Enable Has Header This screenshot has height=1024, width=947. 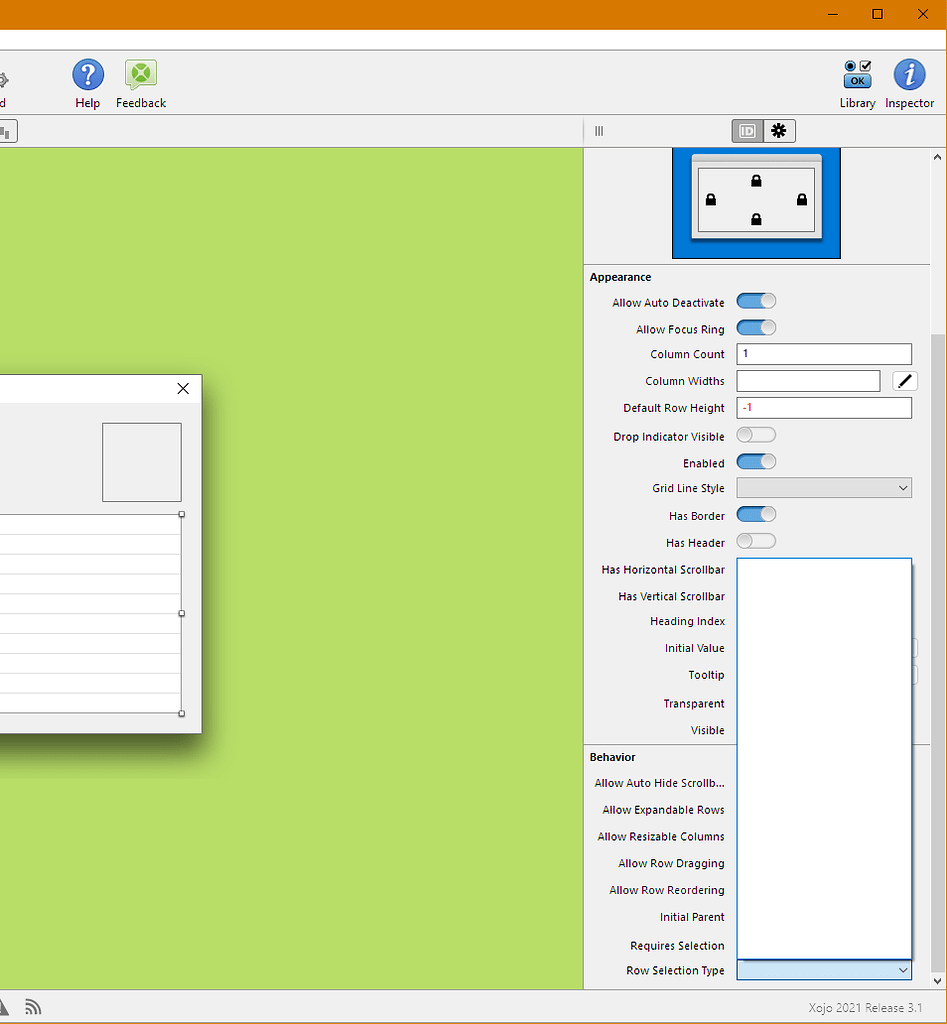click(x=756, y=541)
